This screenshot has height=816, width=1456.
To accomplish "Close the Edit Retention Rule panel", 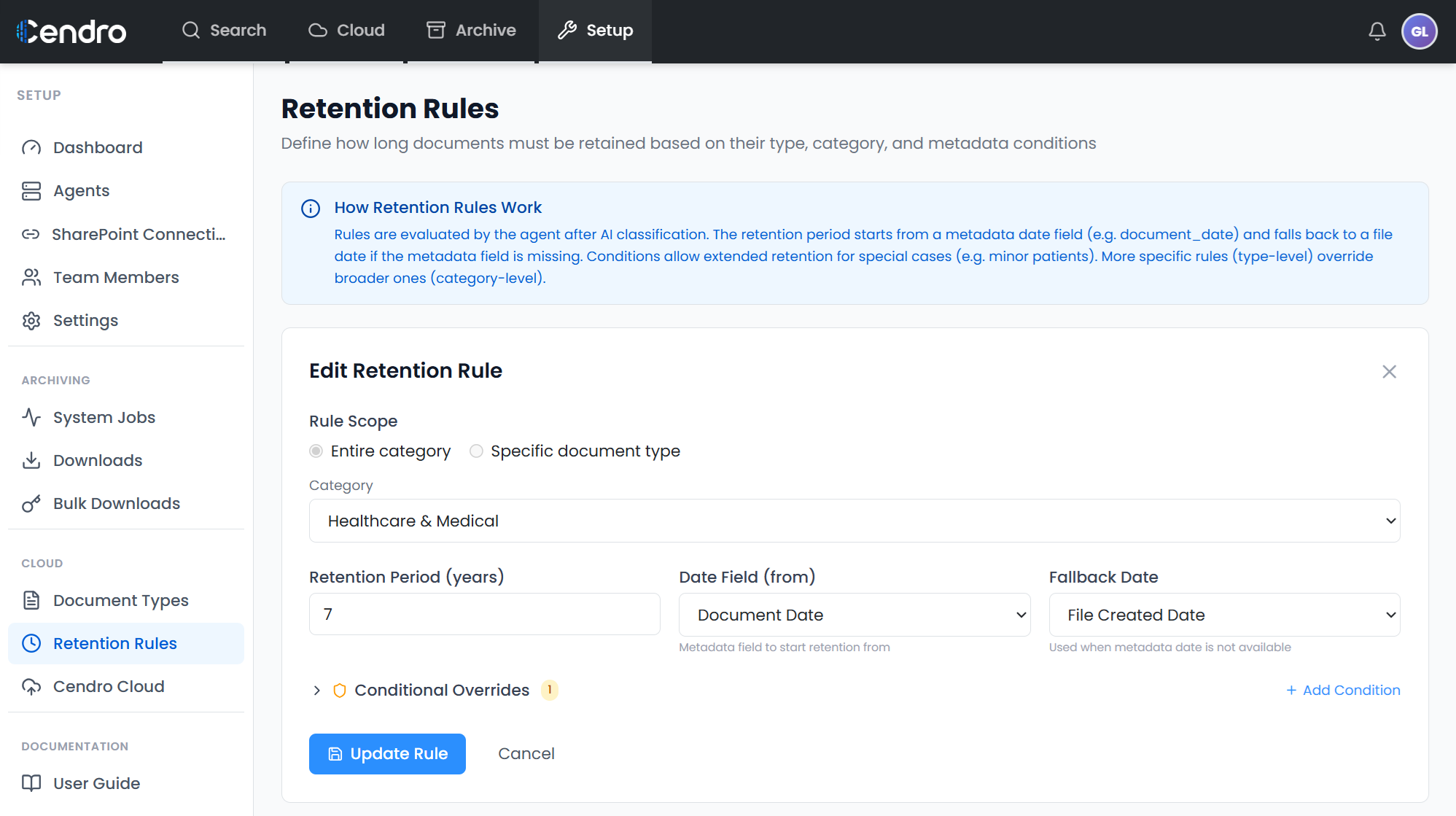I will 1389,372.
